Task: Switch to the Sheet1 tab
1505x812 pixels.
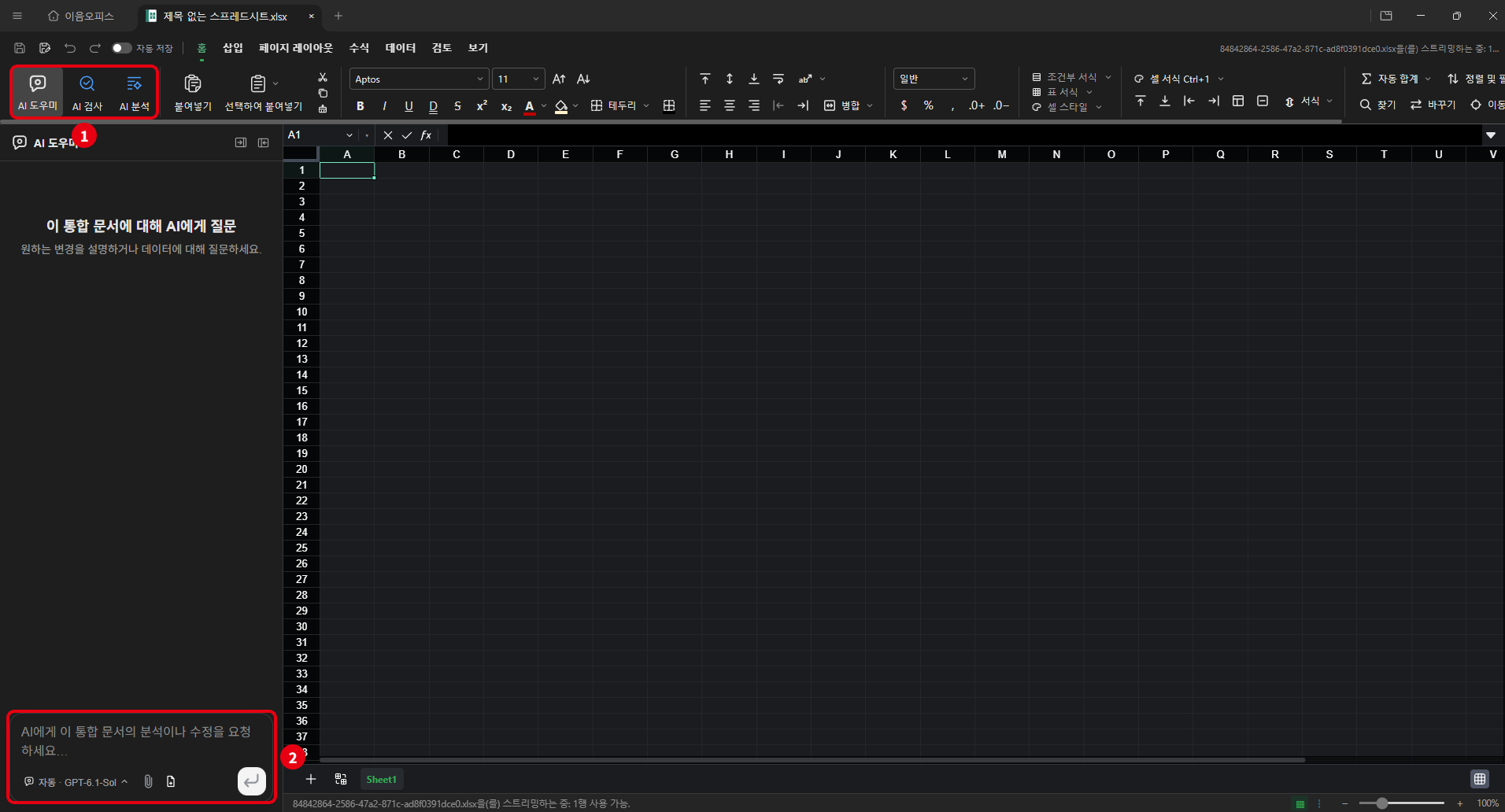Action: pyautogui.click(x=381, y=779)
